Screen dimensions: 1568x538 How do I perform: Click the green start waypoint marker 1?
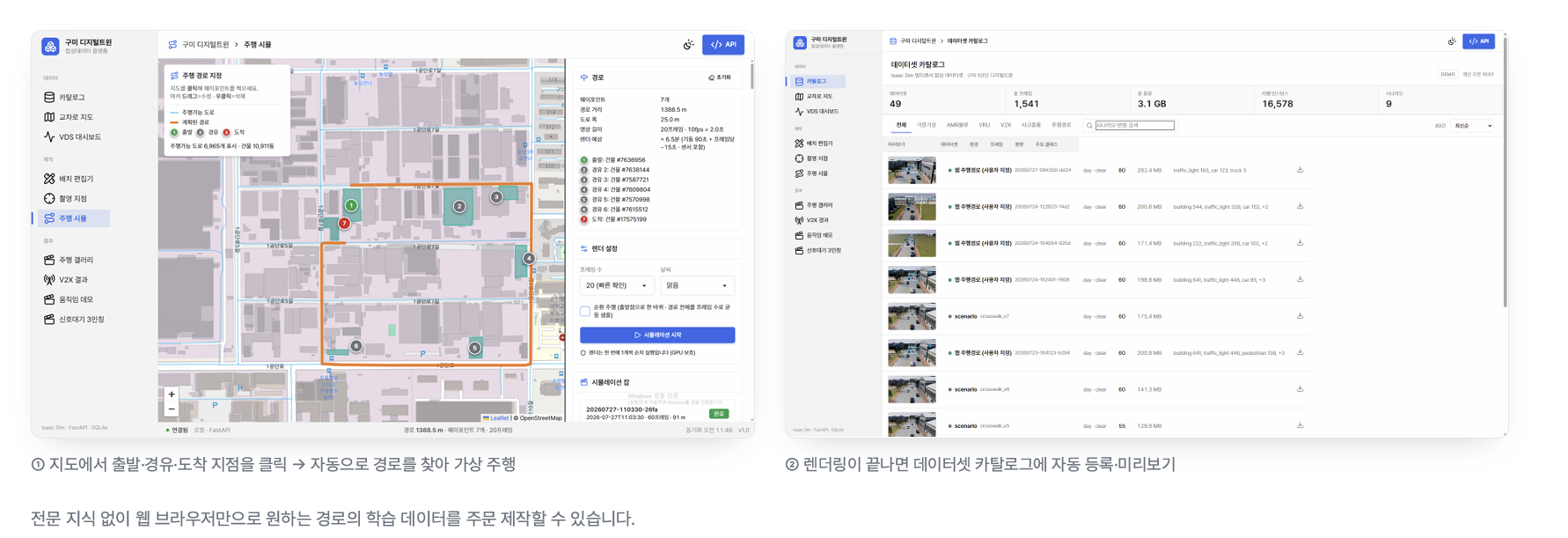click(x=351, y=205)
